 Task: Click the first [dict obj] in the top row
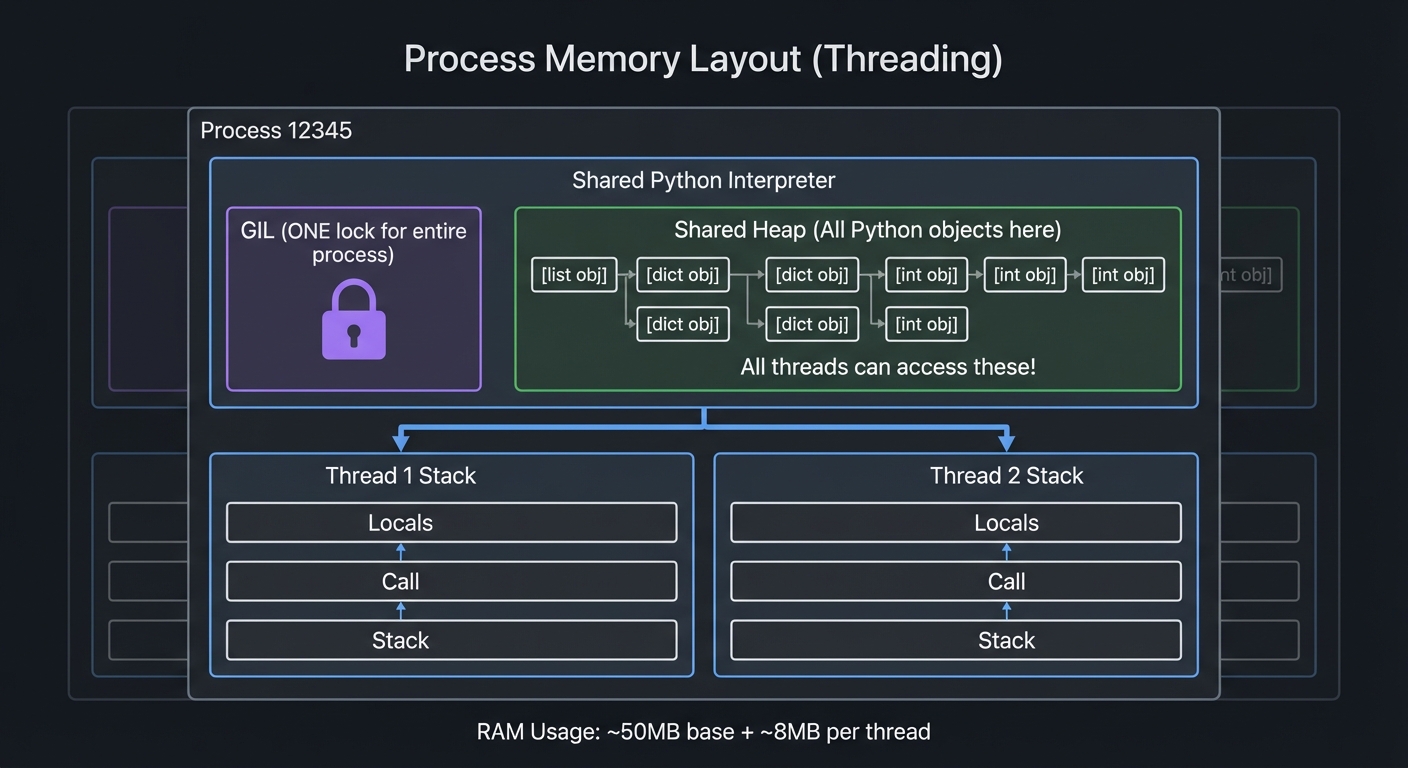(683, 275)
